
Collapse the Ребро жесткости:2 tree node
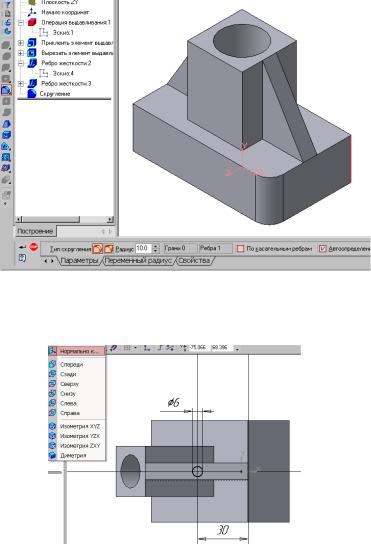point(21,63)
